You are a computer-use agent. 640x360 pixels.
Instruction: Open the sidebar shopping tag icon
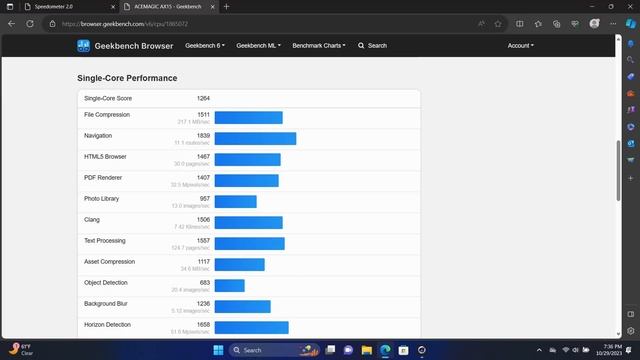tap(631, 77)
